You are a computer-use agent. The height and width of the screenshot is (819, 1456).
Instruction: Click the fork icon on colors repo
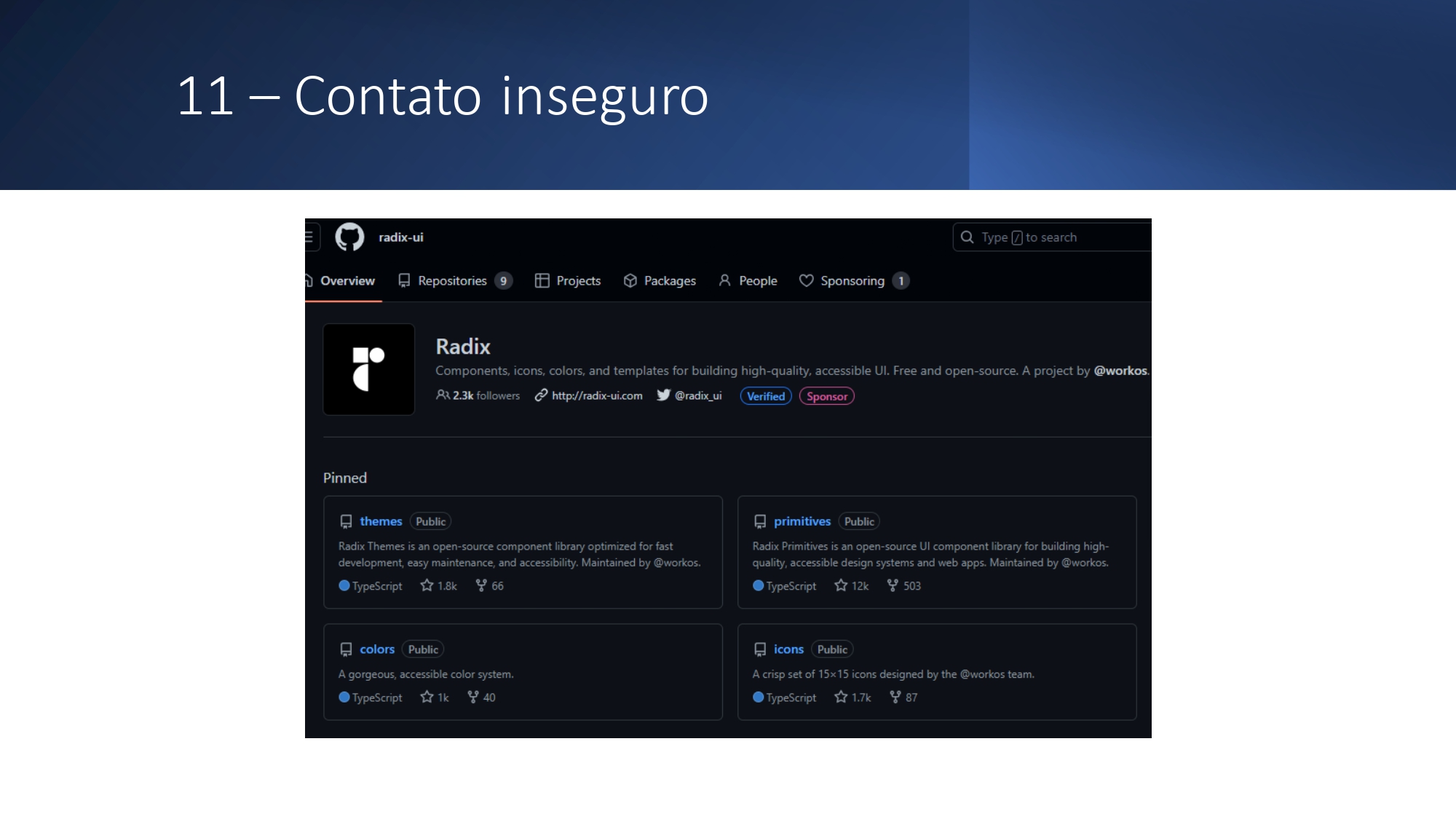(473, 697)
